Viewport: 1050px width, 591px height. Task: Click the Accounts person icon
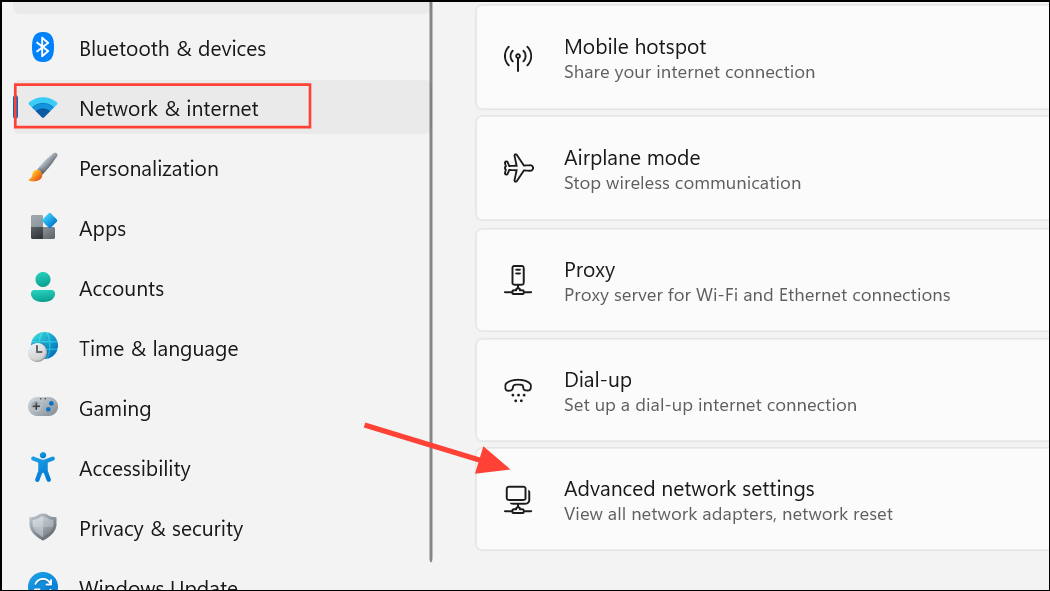pyautogui.click(x=43, y=287)
